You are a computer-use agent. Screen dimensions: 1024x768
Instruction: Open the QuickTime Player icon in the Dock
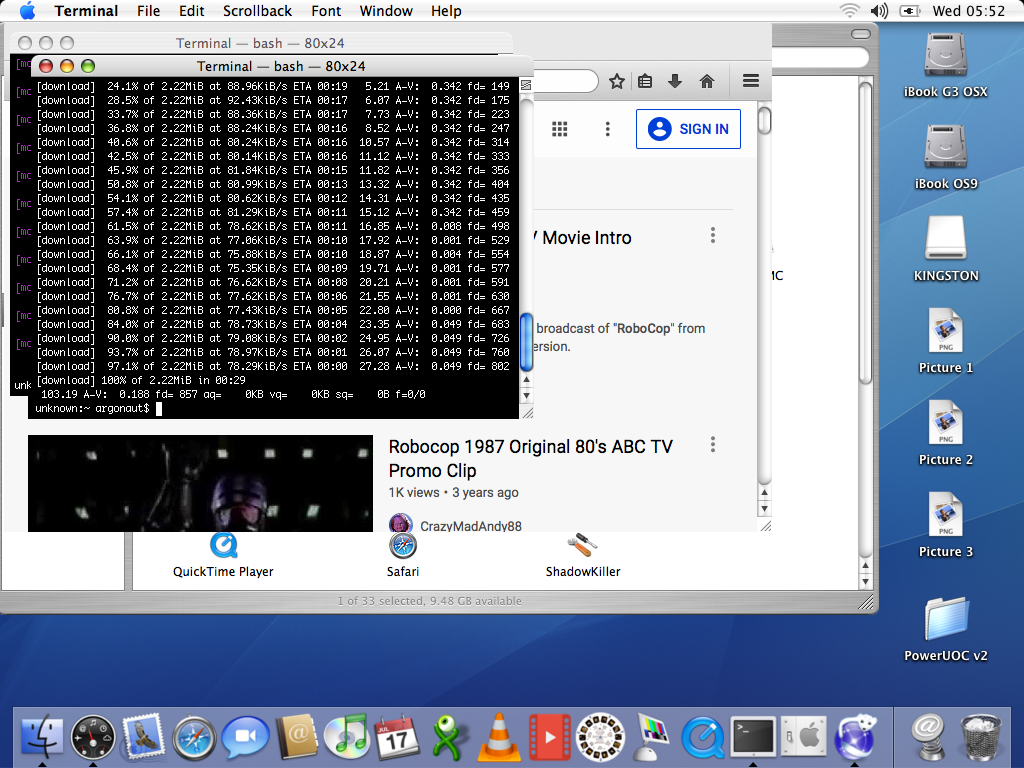click(702, 738)
